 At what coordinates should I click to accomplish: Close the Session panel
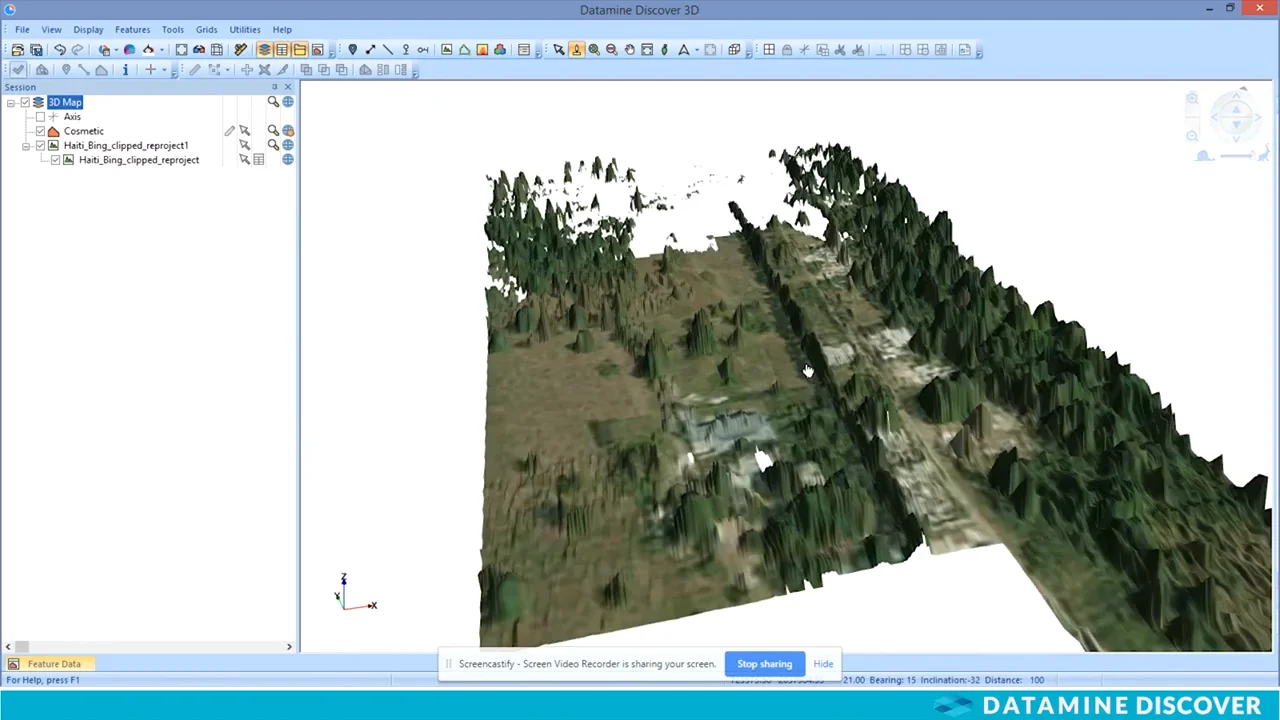[x=288, y=87]
